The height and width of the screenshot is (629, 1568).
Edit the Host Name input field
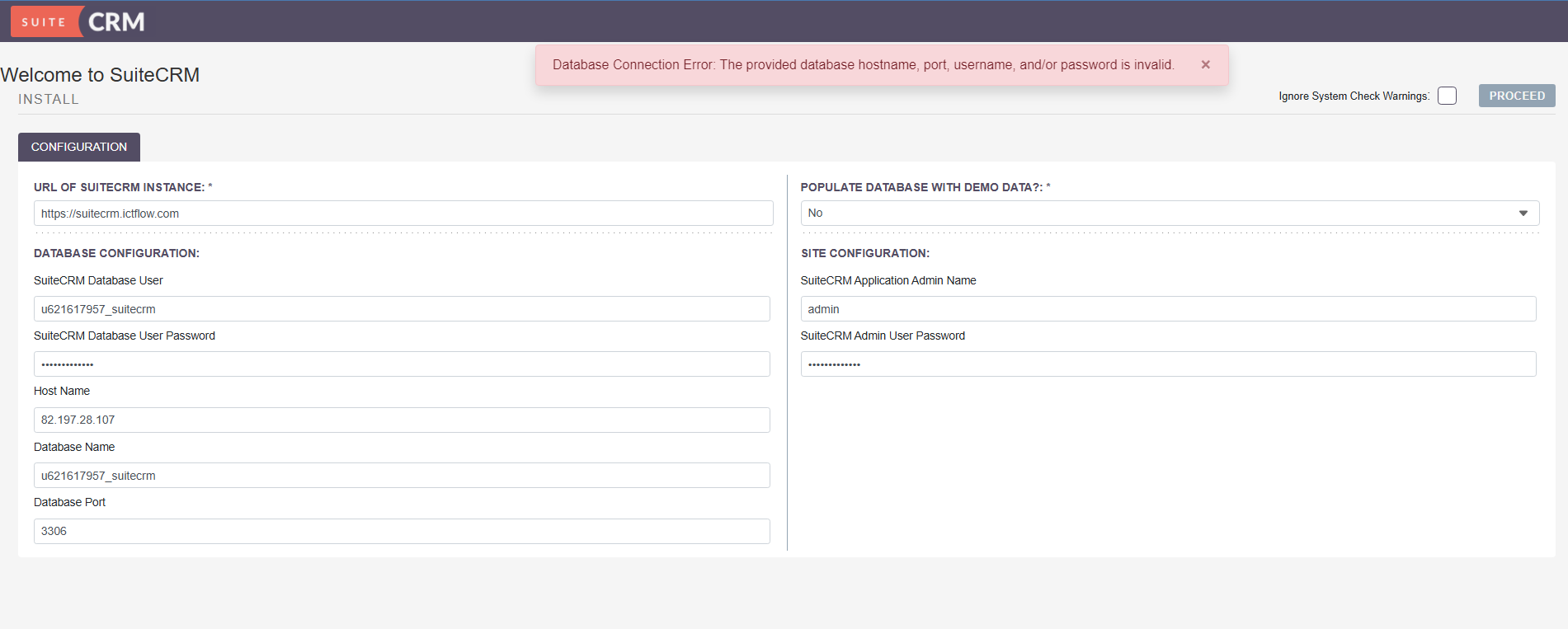click(x=402, y=420)
